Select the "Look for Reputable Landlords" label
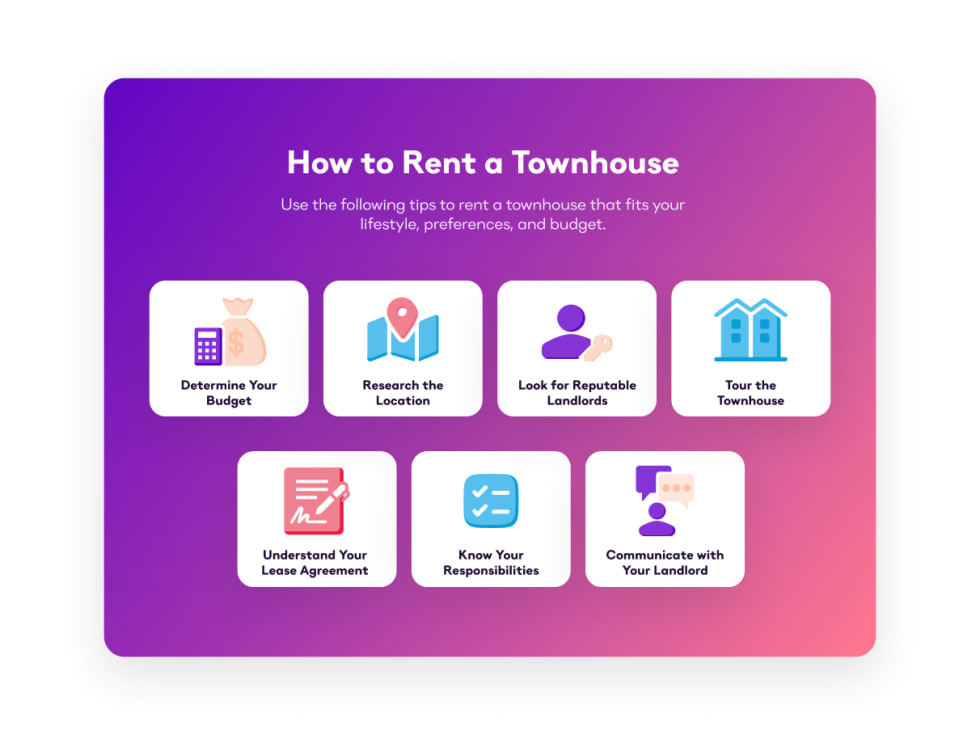This screenshot has height=735, width=980. (577, 392)
